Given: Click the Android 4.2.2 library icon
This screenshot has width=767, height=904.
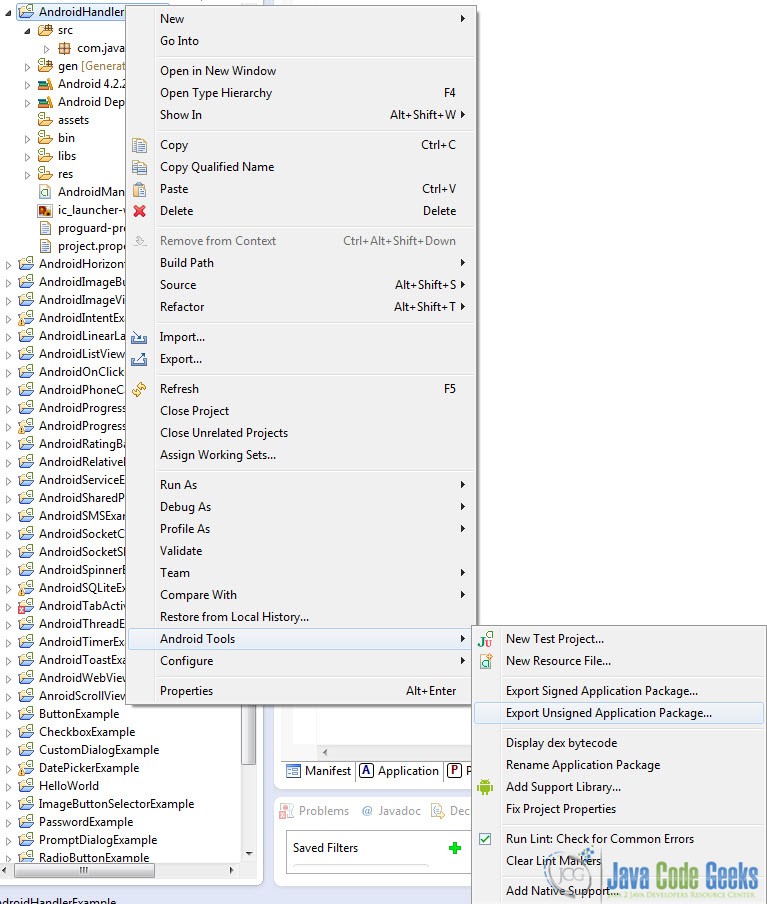Looking at the screenshot, I should pyautogui.click(x=46, y=84).
